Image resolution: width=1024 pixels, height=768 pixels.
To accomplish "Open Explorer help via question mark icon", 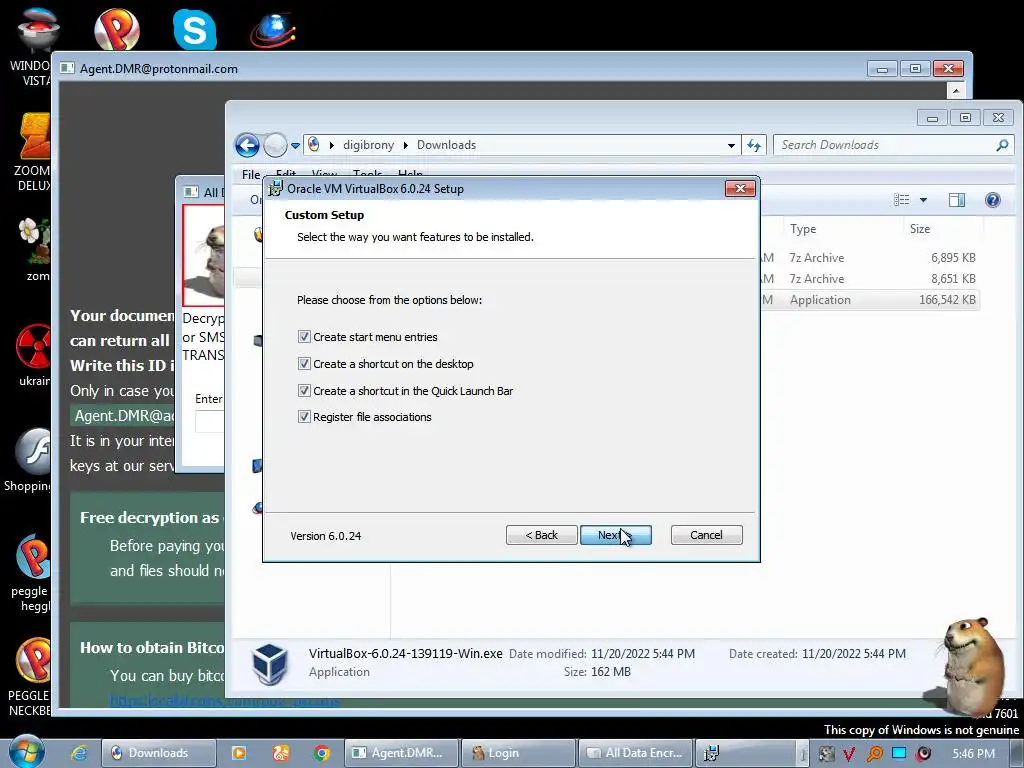I will [992, 200].
